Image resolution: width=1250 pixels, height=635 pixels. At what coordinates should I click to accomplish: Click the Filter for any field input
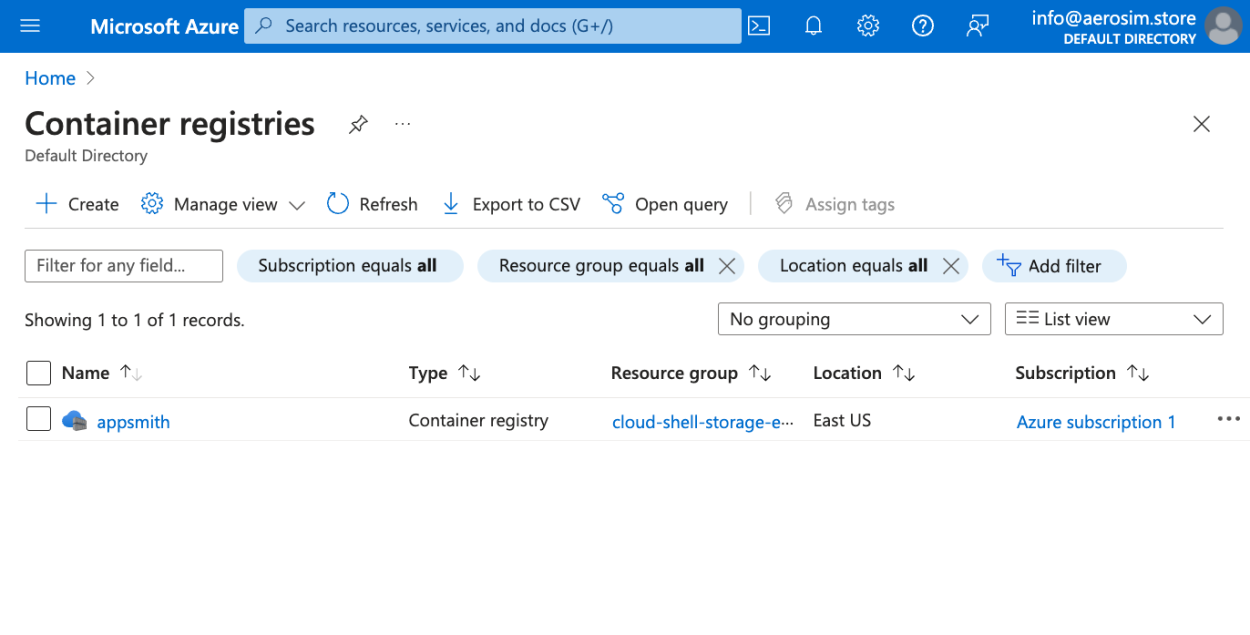click(x=123, y=266)
